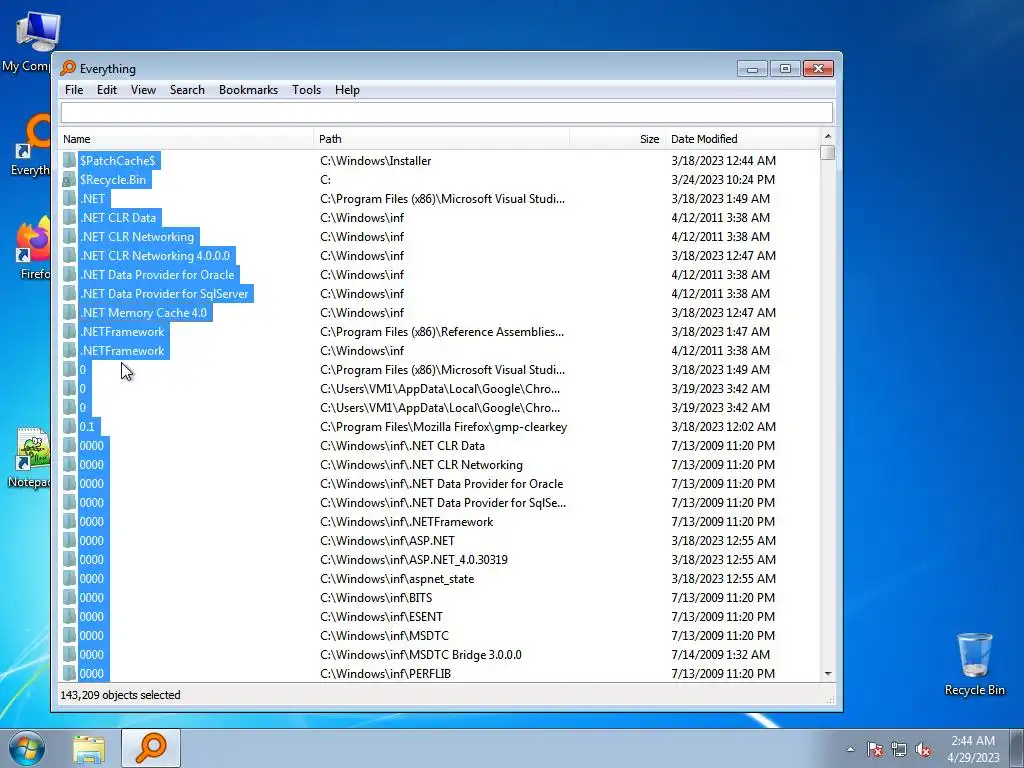Click path C:\Windows\inf\.NETFramework
The height and width of the screenshot is (768, 1024).
(406, 522)
